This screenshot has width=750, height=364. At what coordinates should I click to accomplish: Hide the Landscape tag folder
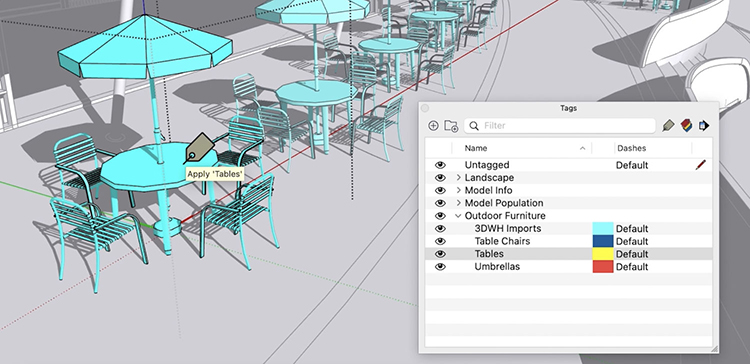[x=440, y=178]
